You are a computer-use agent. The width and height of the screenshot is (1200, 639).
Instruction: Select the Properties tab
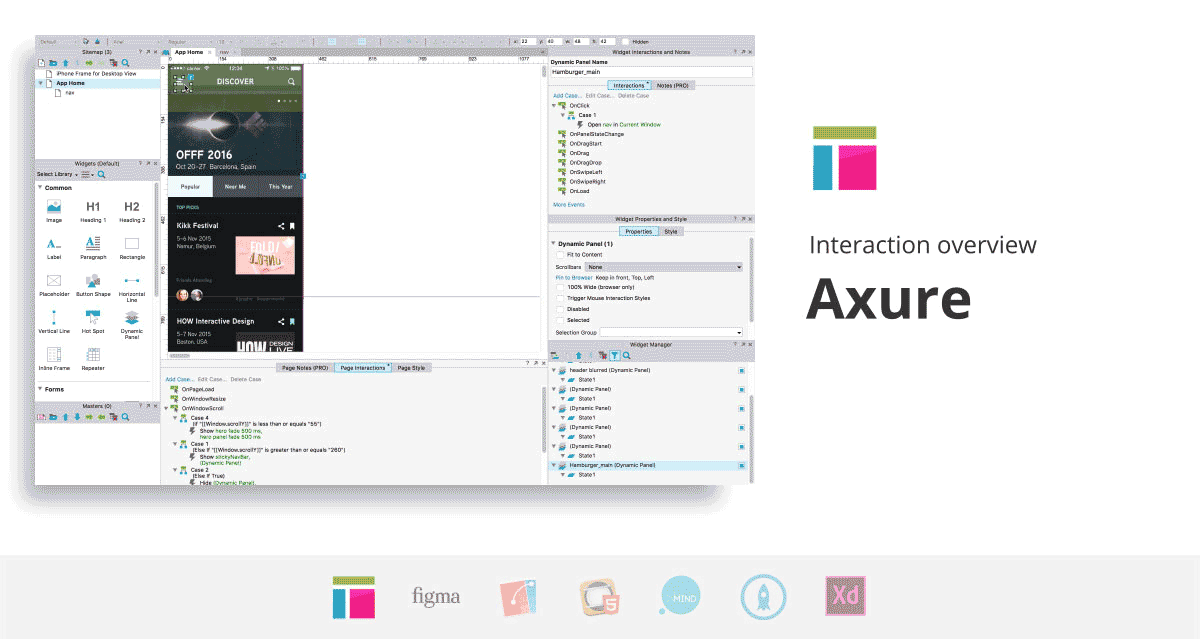coord(638,232)
